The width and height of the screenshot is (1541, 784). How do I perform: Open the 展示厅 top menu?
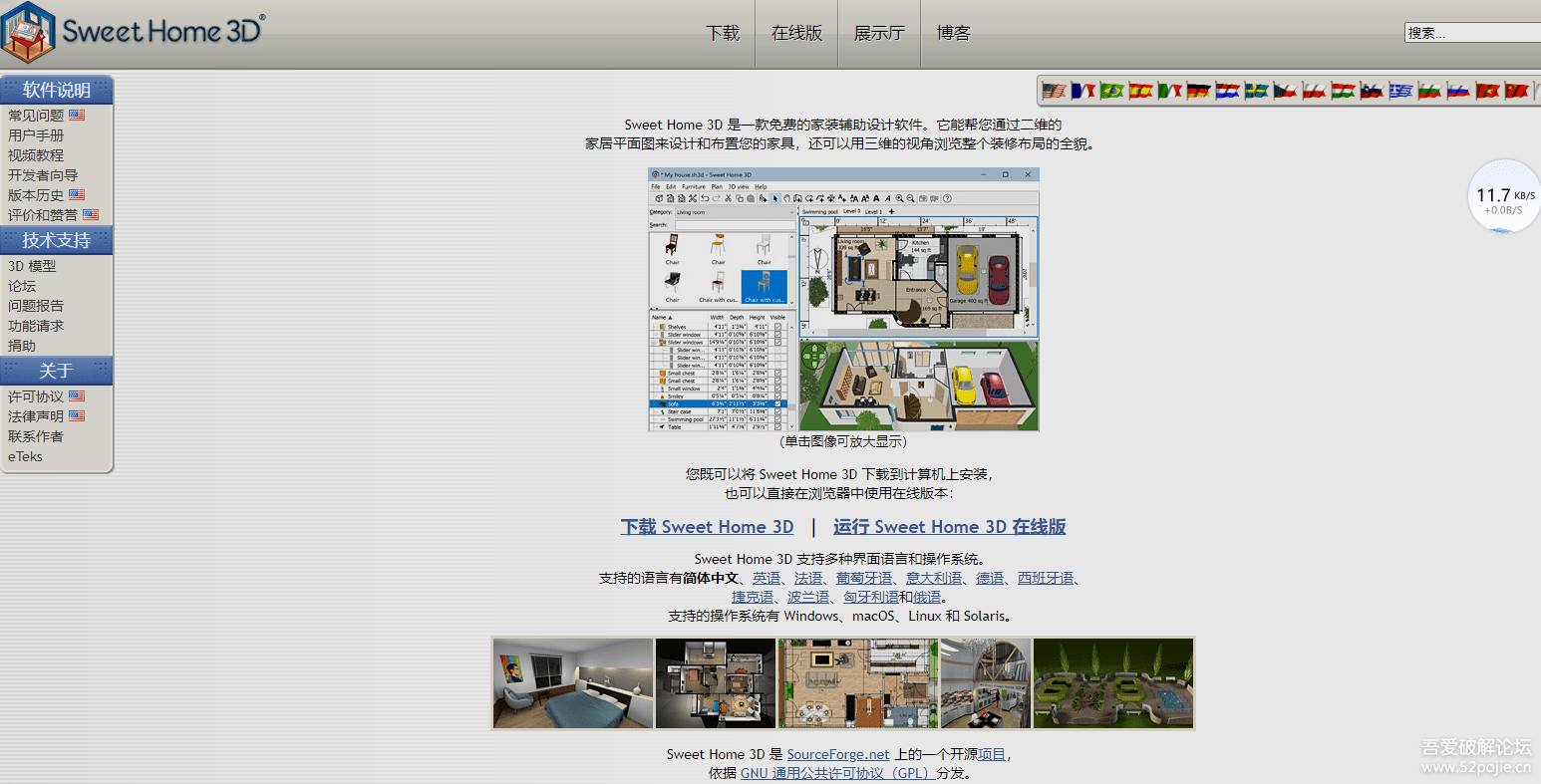[x=879, y=33]
